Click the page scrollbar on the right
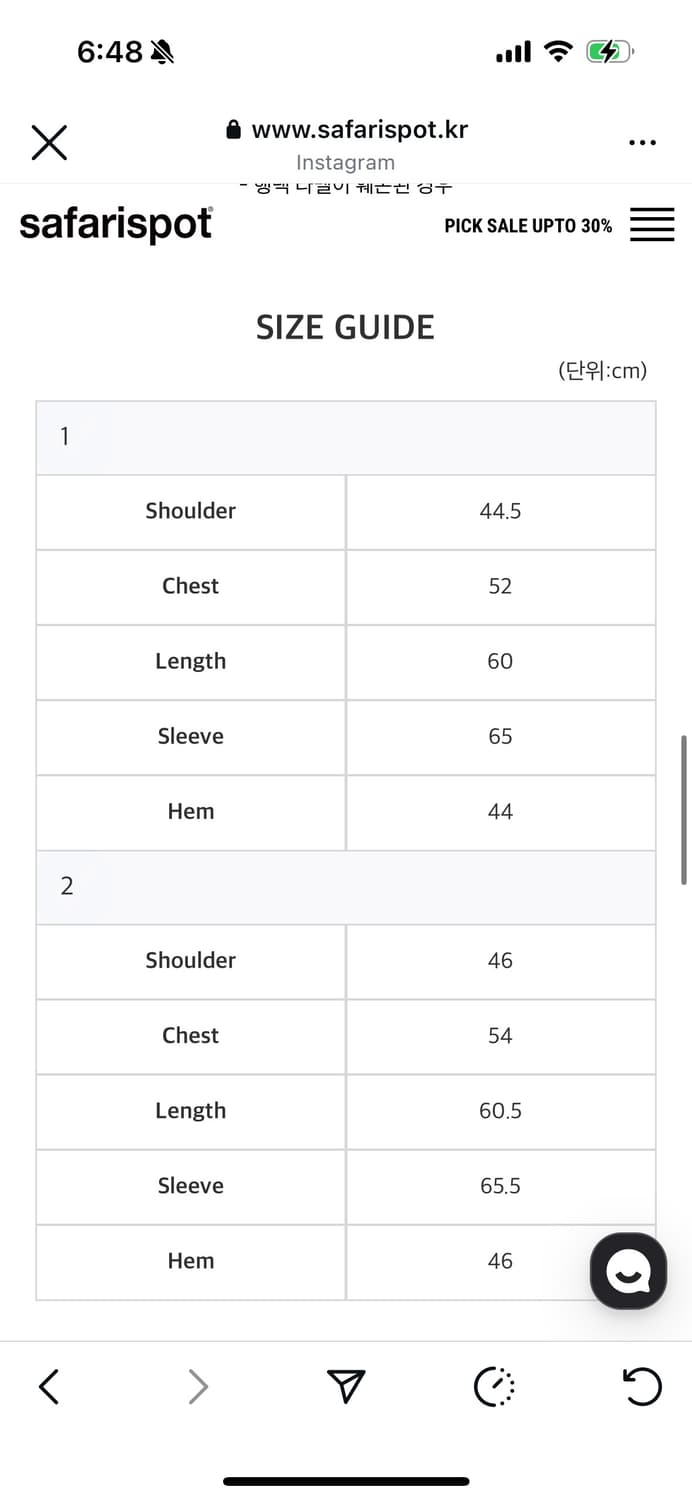This screenshot has width=692, height=1500. [x=684, y=810]
